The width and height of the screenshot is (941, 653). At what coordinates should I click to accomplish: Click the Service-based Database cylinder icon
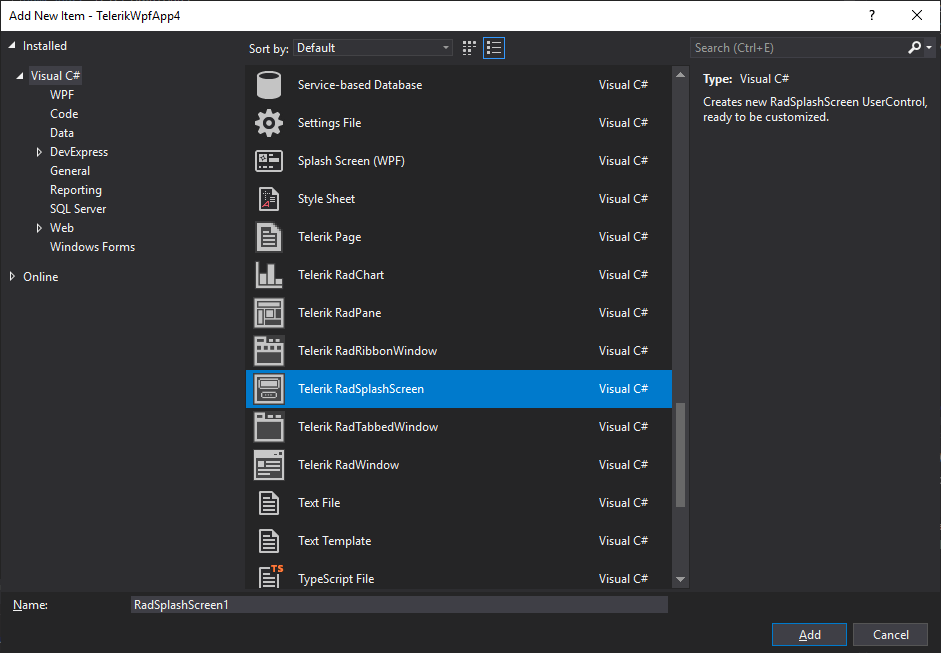(x=268, y=84)
